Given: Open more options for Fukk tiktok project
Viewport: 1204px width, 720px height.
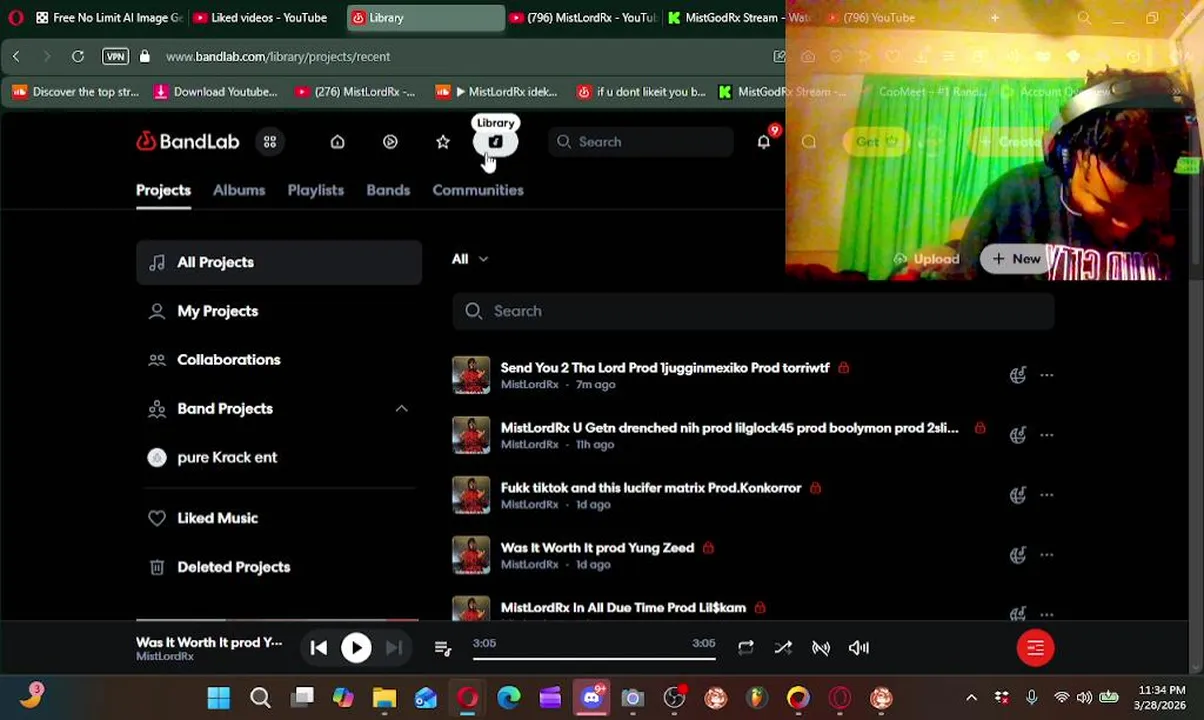Looking at the screenshot, I should (1046, 495).
